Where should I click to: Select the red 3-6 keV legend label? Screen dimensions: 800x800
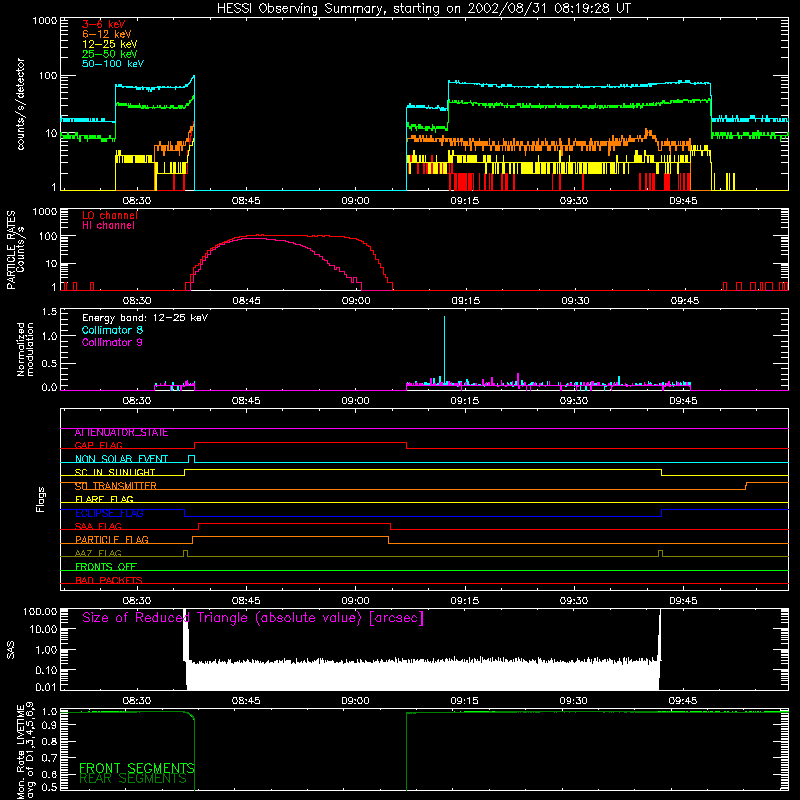tap(103, 24)
